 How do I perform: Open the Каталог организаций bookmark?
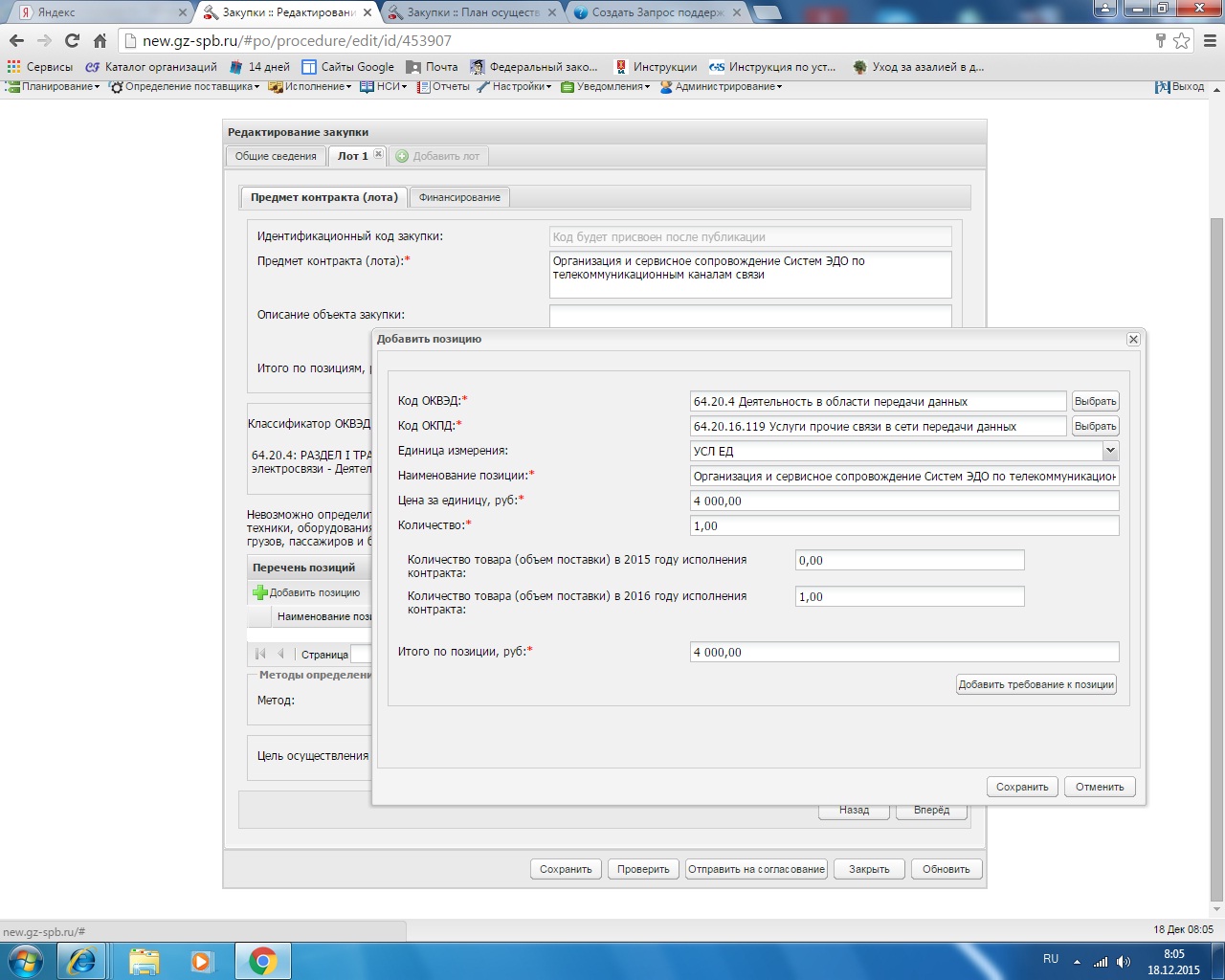[x=151, y=67]
